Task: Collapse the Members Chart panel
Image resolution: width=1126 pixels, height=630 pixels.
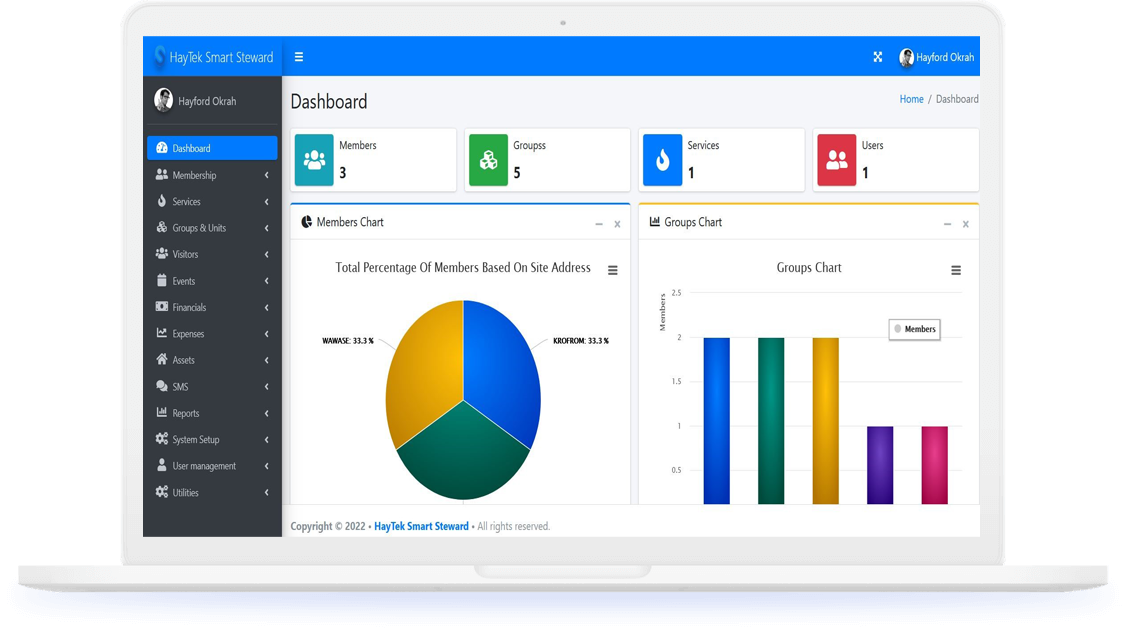Action: pyautogui.click(x=599, y=224)
